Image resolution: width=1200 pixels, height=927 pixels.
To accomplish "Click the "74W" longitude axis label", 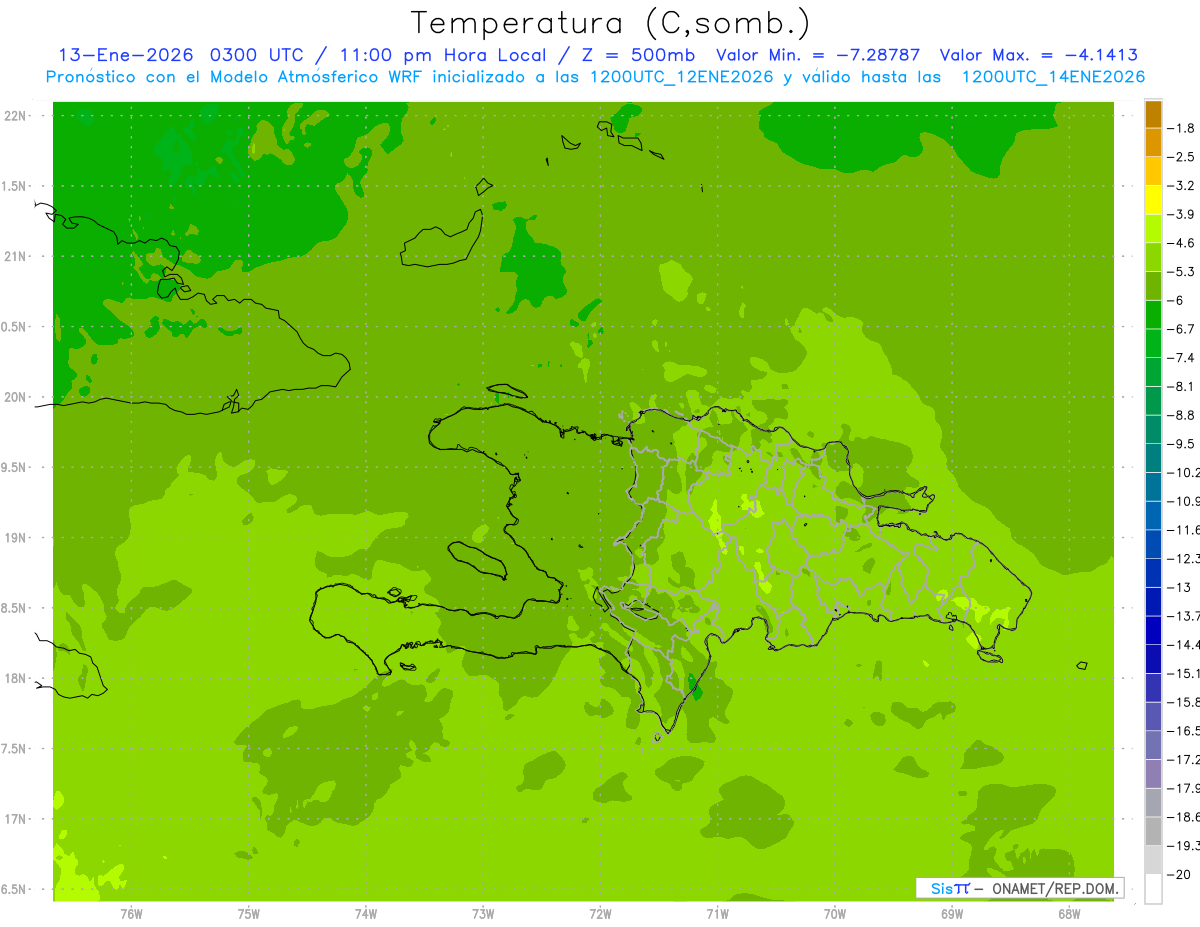I will tap(366, 914).
